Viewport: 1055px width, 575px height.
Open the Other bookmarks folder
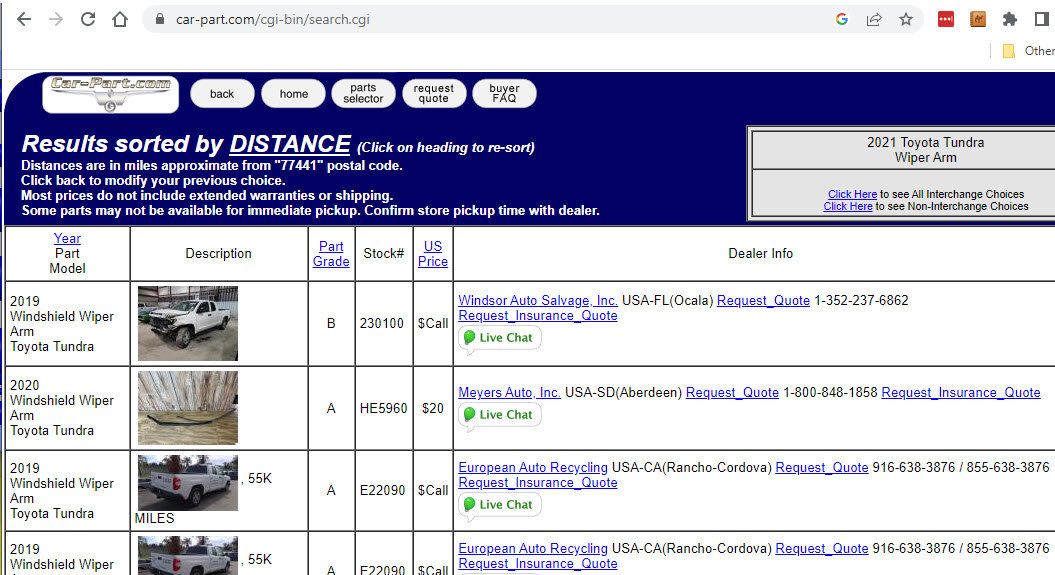[1027, 50]
